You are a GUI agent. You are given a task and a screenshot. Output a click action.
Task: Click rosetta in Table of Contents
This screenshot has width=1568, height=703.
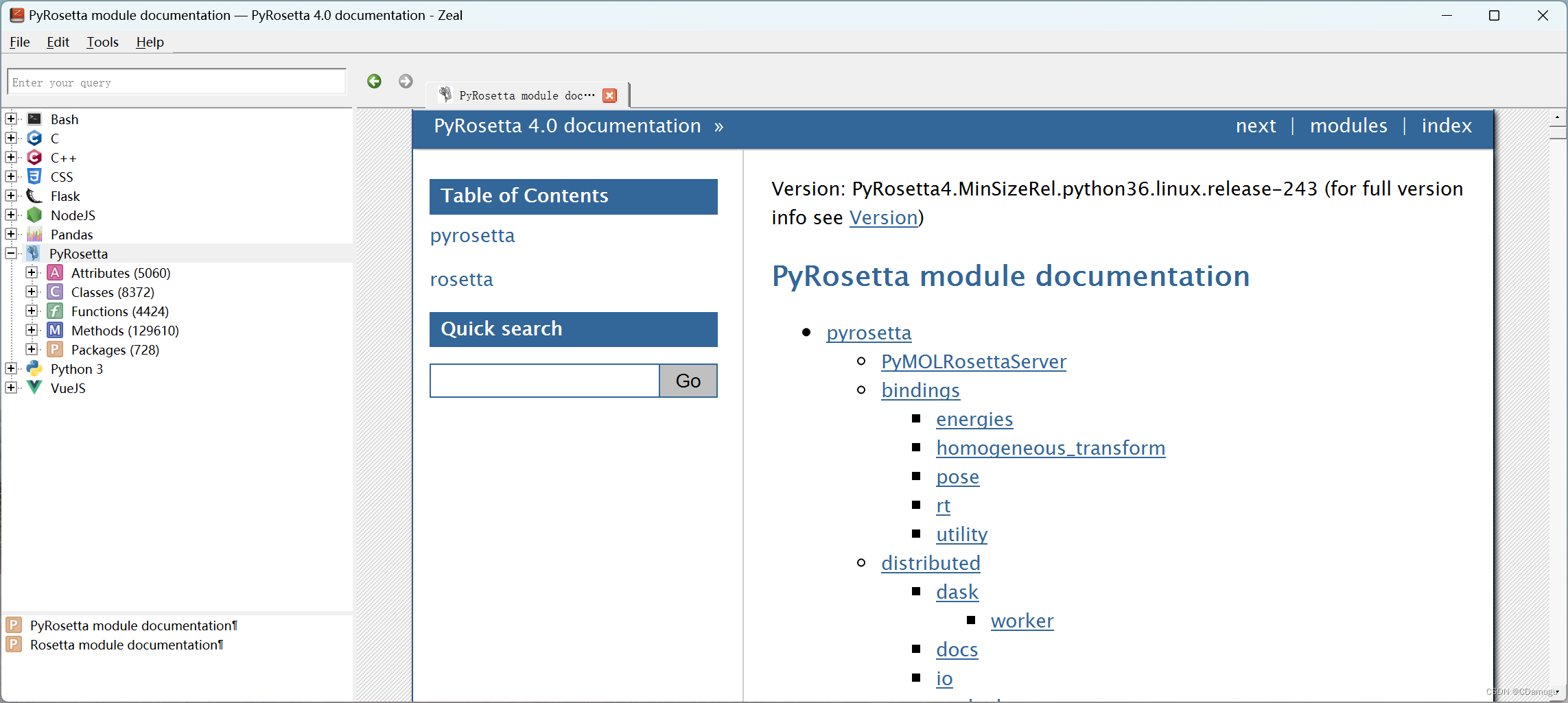461,279
